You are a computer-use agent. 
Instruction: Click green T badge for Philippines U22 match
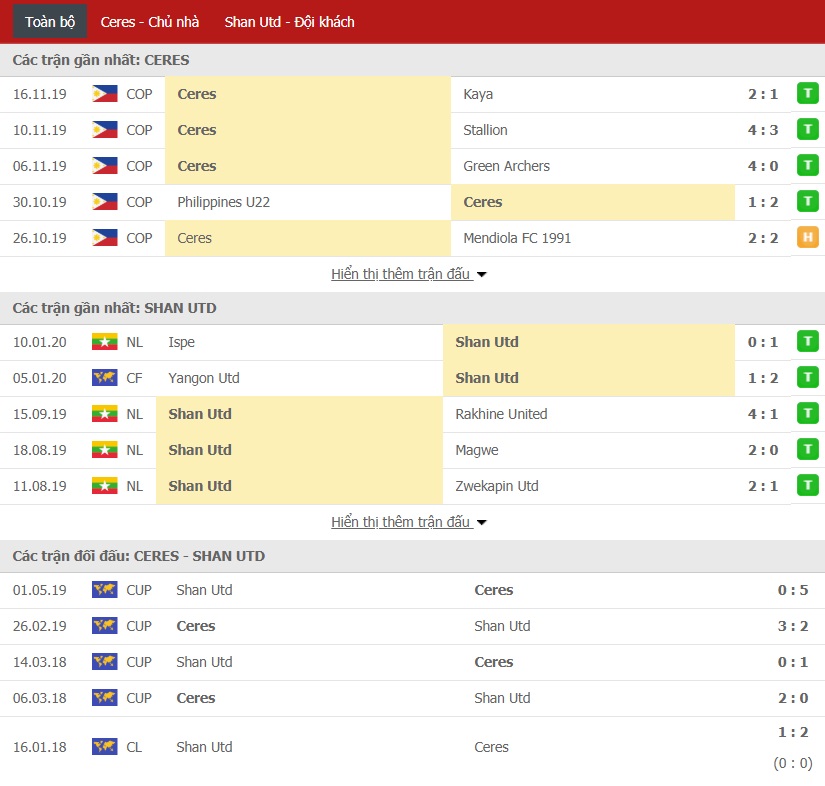click(808, 201)
